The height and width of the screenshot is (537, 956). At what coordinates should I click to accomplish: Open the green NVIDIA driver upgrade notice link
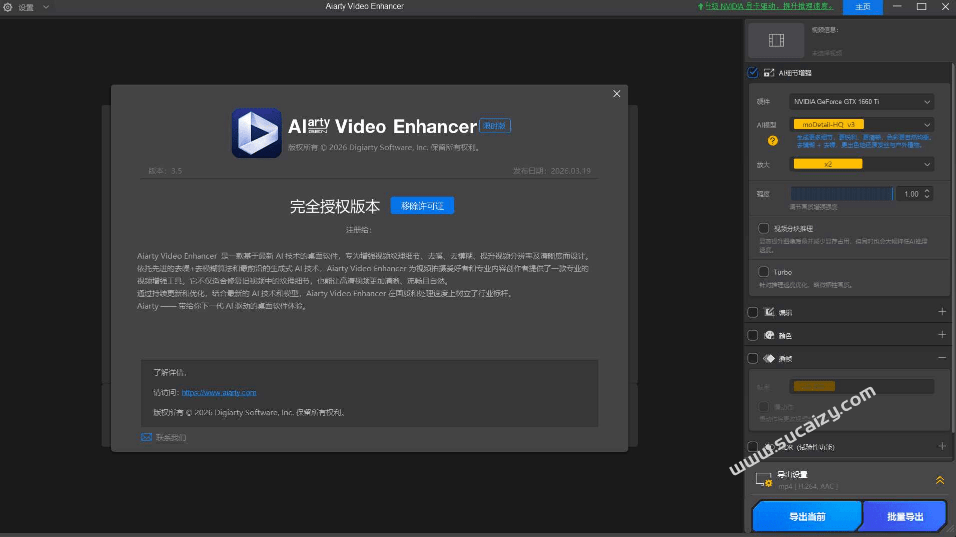click(x=765, y=6)
